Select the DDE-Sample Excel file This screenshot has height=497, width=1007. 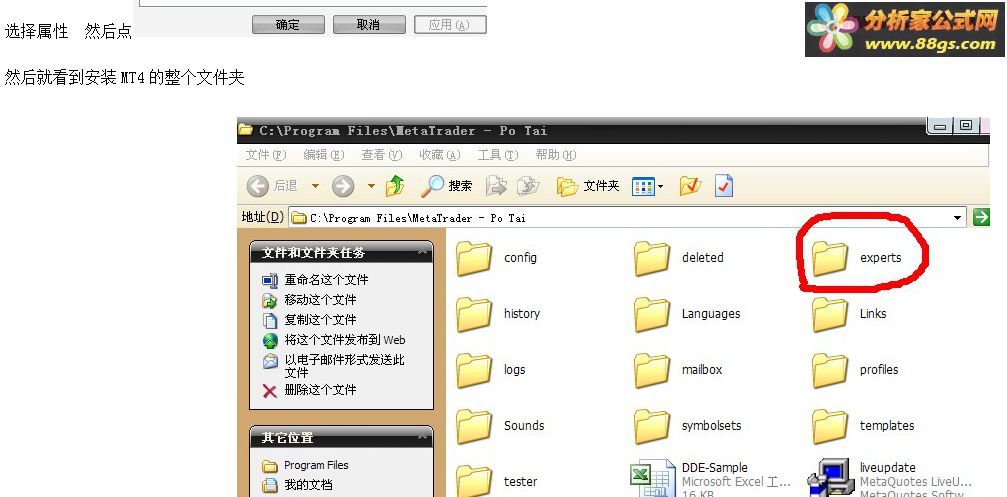[x=710, y=479]
